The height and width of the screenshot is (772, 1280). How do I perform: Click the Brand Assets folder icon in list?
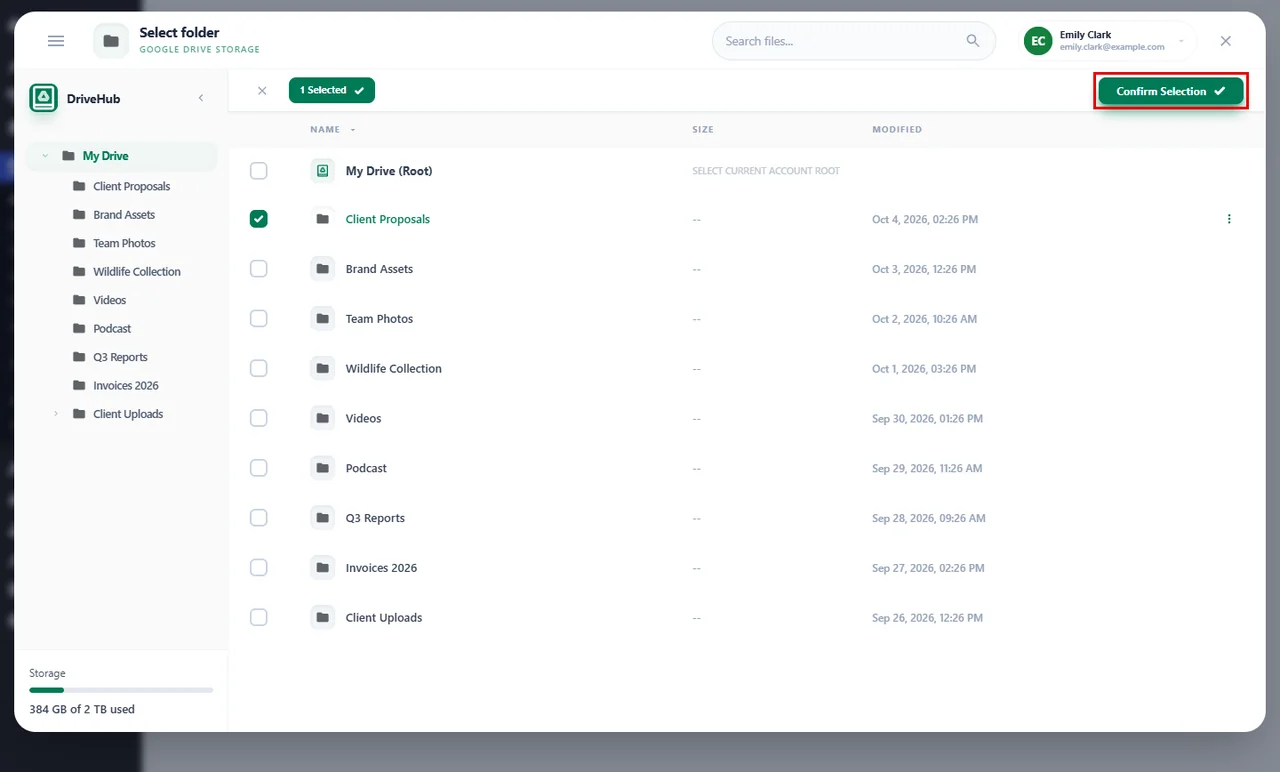tap(322, 269)
